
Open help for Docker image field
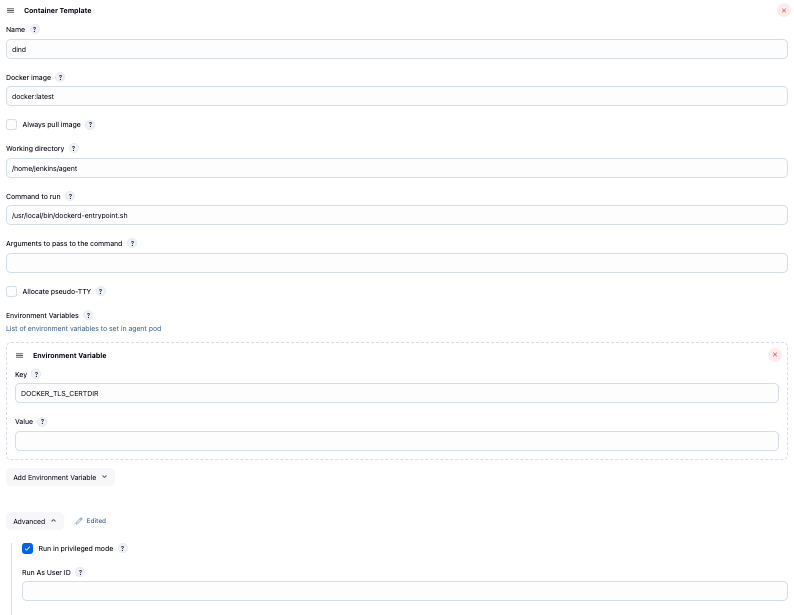(60, 77)
